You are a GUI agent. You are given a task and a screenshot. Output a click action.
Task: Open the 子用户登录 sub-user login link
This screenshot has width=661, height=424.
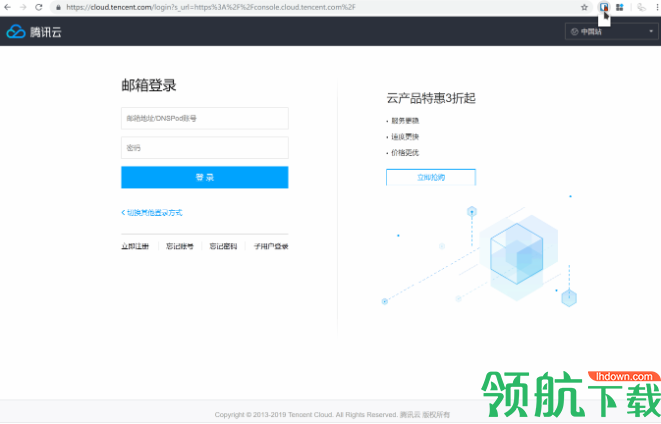pyautogui.click(x=271, y=246)
